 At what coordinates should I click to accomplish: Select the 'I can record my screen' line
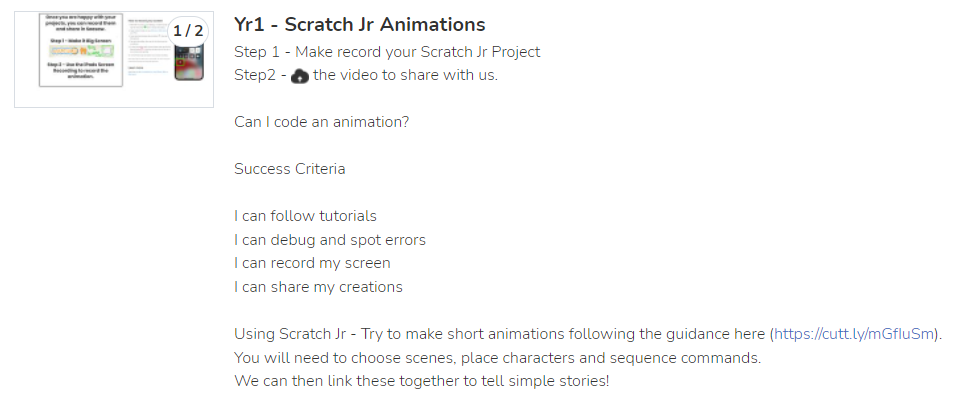coord(312,263)
